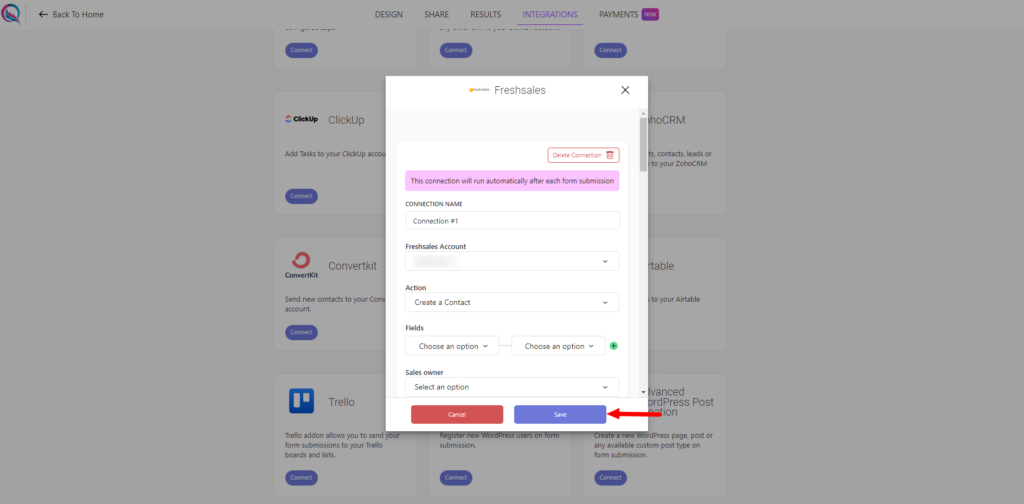Open the Sales owner Select an option dropdown
Image resolution: width=1024 pixels, height=504 pixels.
(512, 386)
